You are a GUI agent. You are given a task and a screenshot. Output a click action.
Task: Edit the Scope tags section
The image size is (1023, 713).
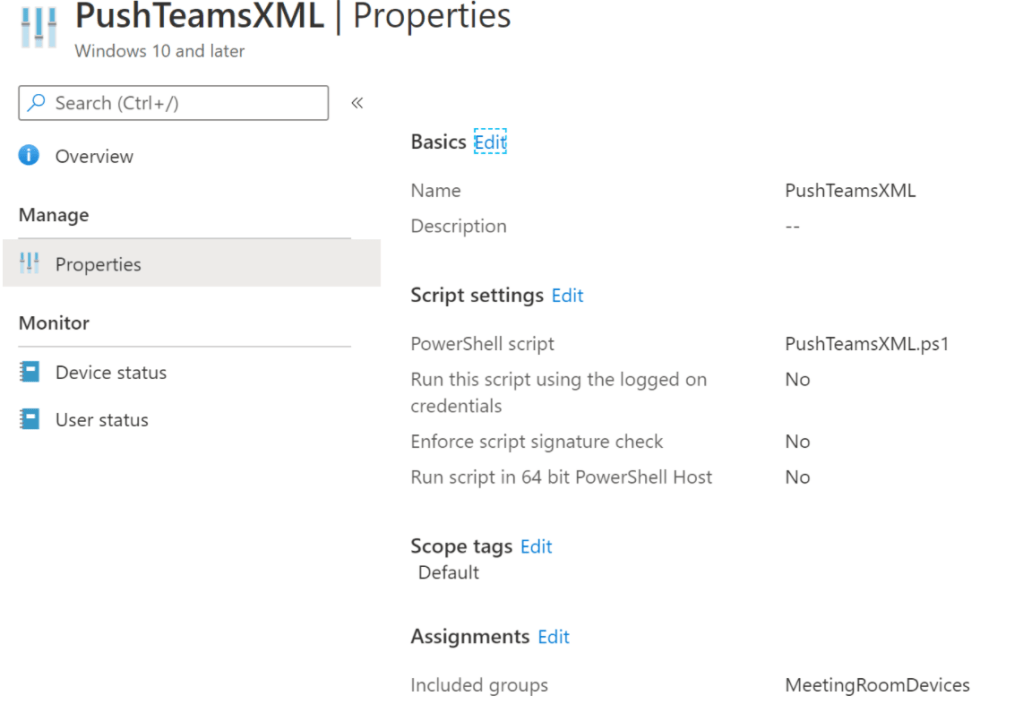coord(536,546)
